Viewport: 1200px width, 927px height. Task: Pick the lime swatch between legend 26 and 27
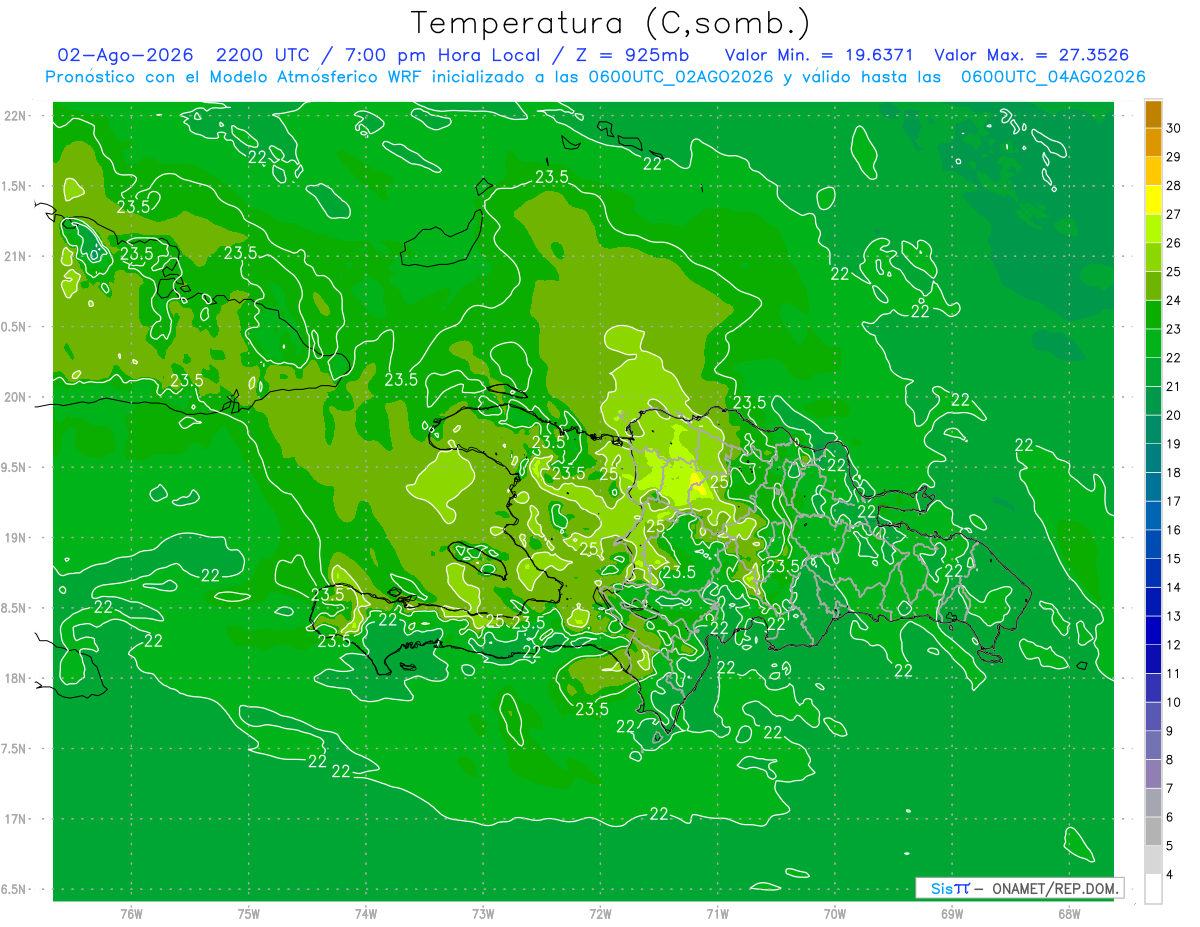(1153, 229)
